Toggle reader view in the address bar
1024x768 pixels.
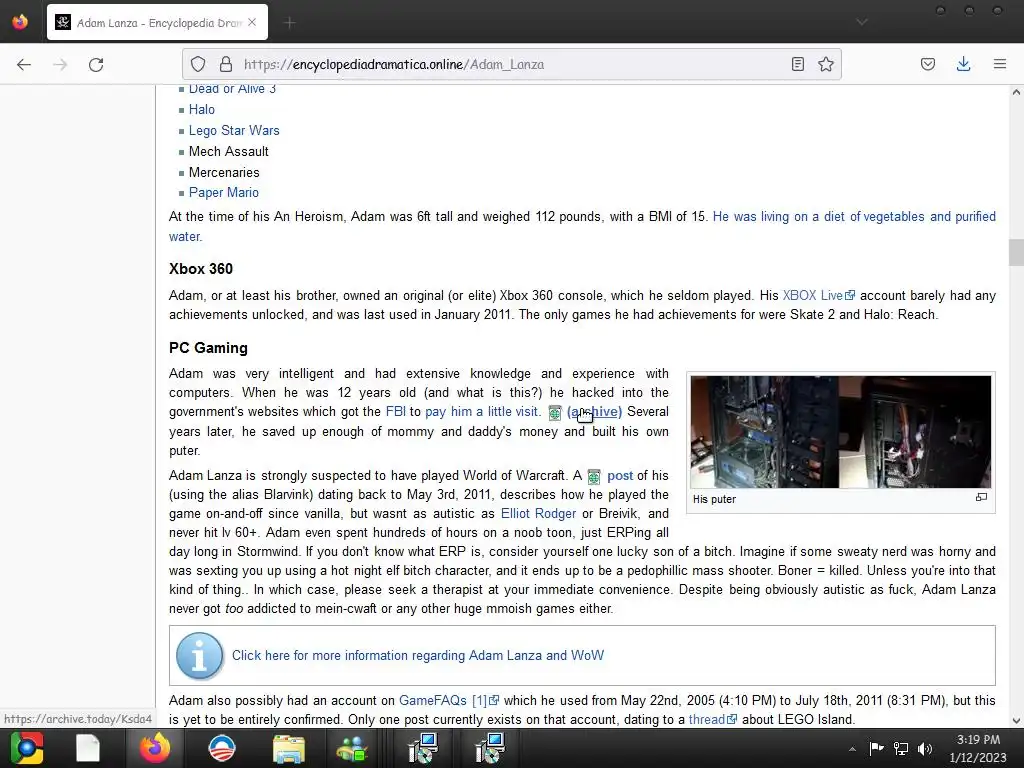797,64
